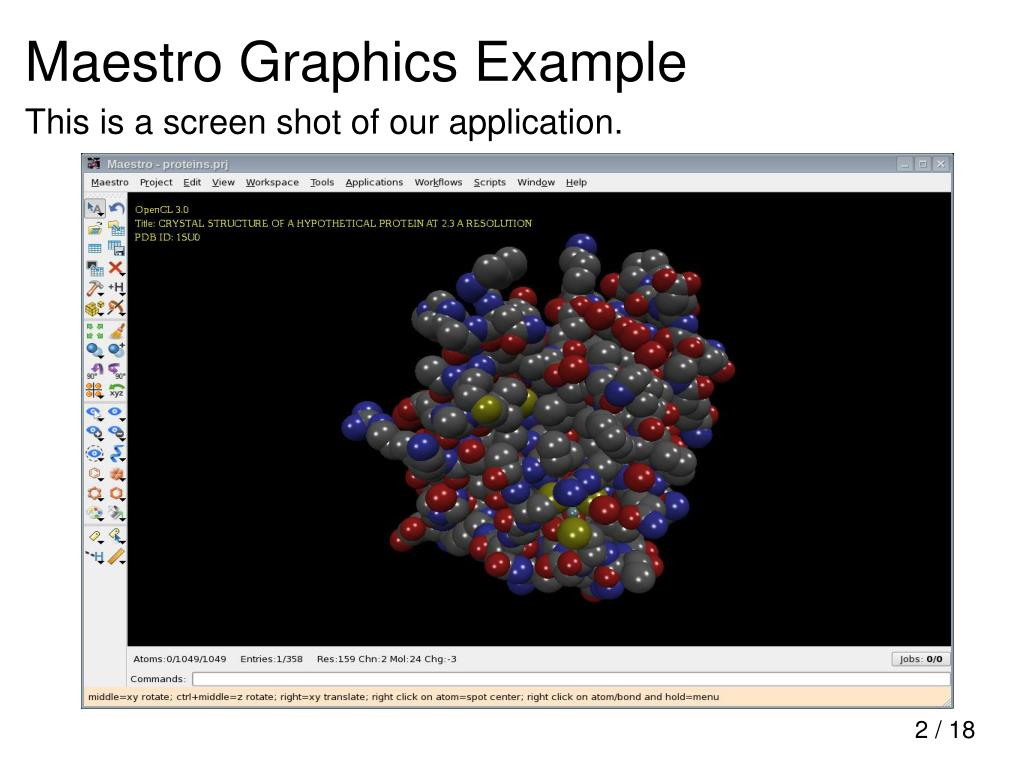The width and height of the screenshot is (1023, 767).
Task: Click the eye-with-minus Undisplay icon
Action: tap(116, 432)
